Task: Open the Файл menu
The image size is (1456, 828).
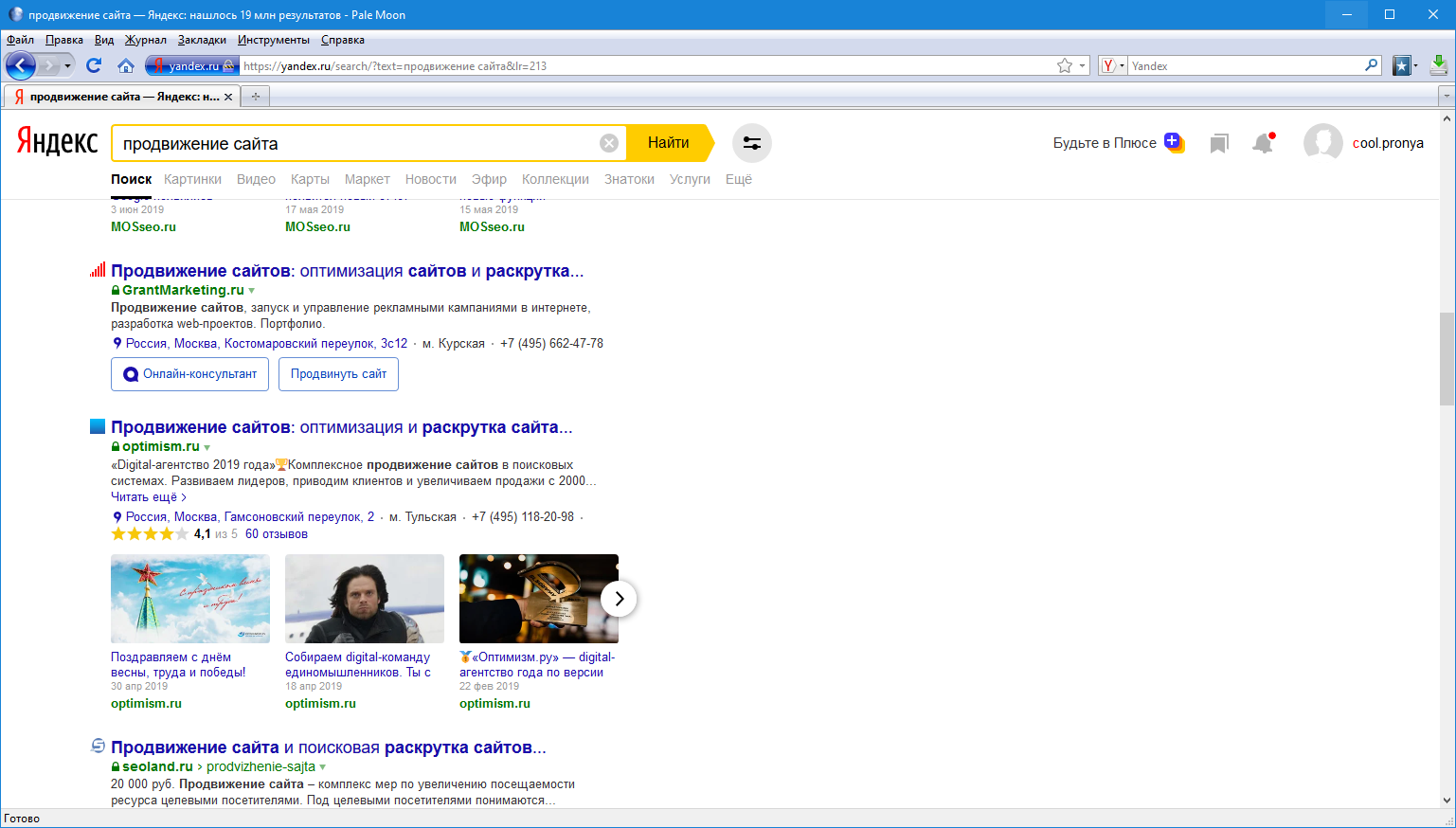Action: [20, 40]
